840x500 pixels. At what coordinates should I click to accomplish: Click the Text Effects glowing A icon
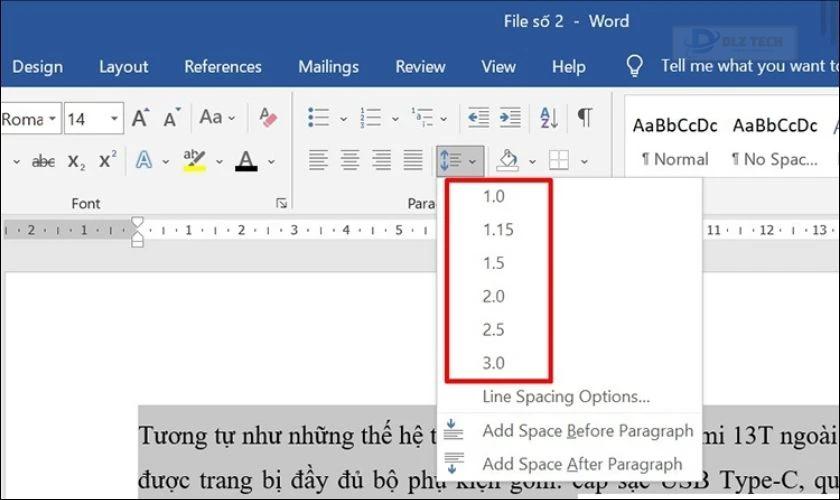pos(144,160)
